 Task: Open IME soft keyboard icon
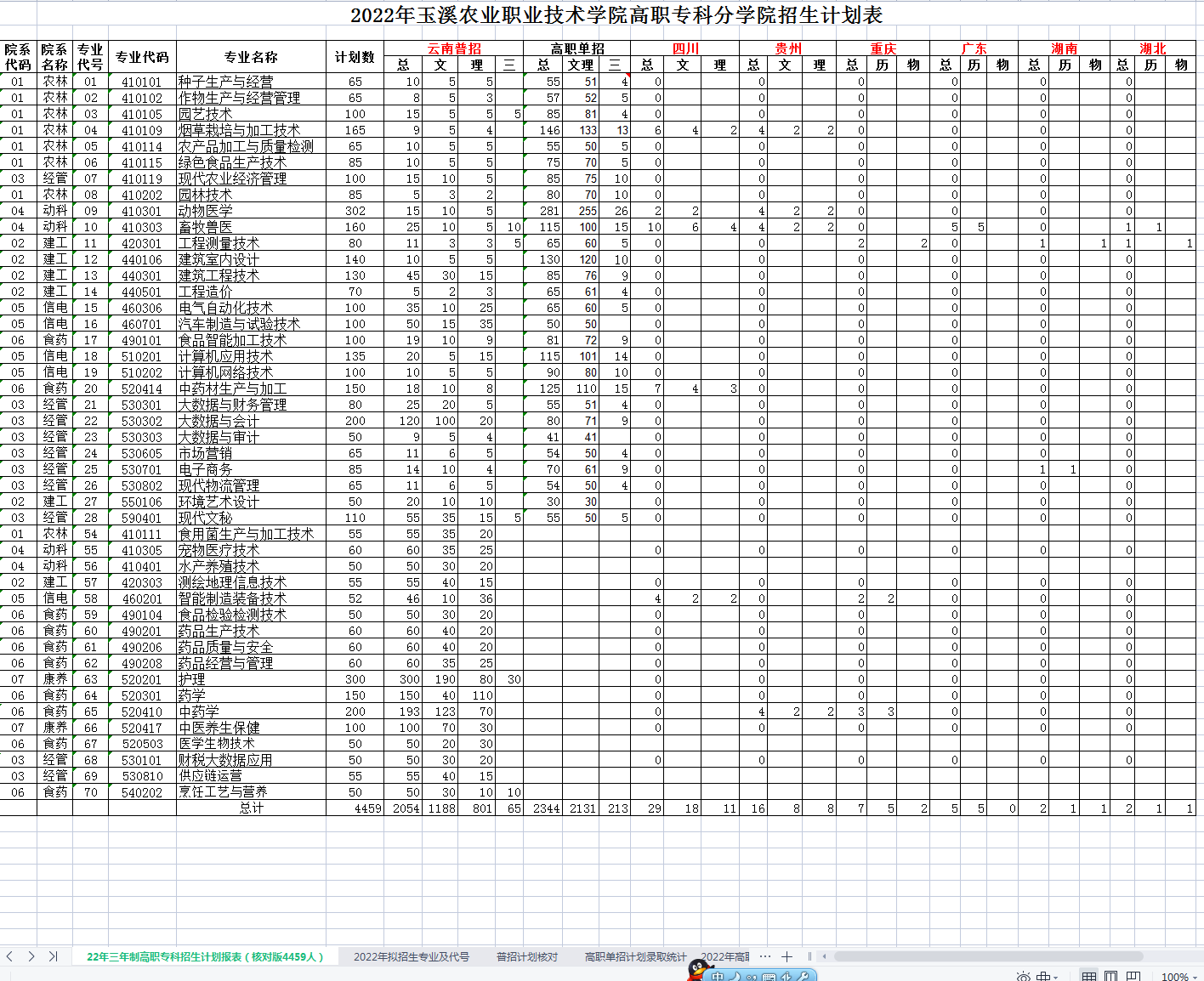[768, 977]
